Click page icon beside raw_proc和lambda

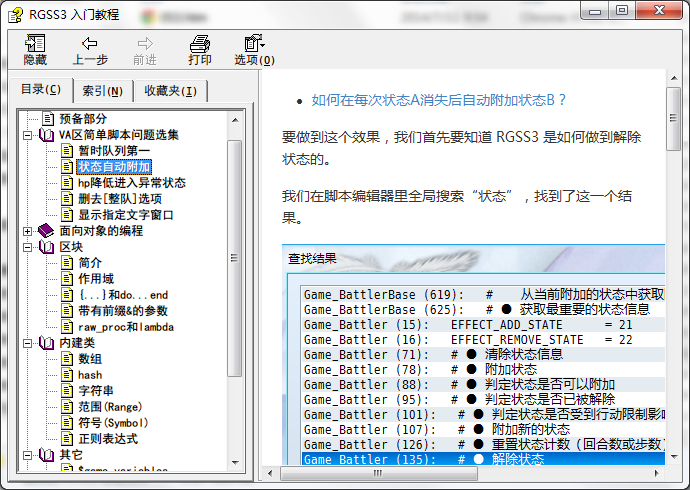pos(67,327)
